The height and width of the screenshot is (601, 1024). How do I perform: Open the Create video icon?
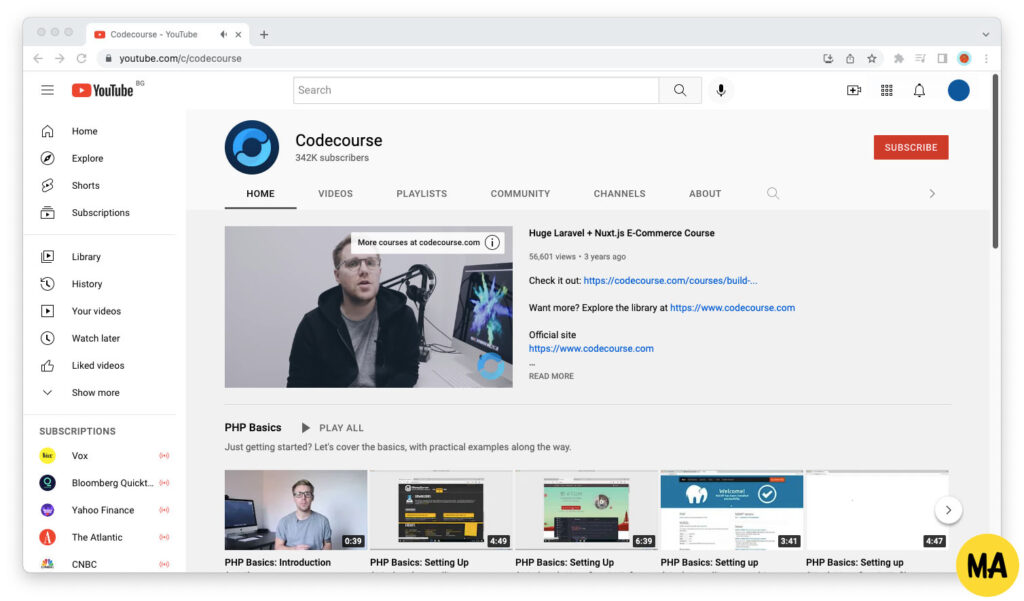854,90
